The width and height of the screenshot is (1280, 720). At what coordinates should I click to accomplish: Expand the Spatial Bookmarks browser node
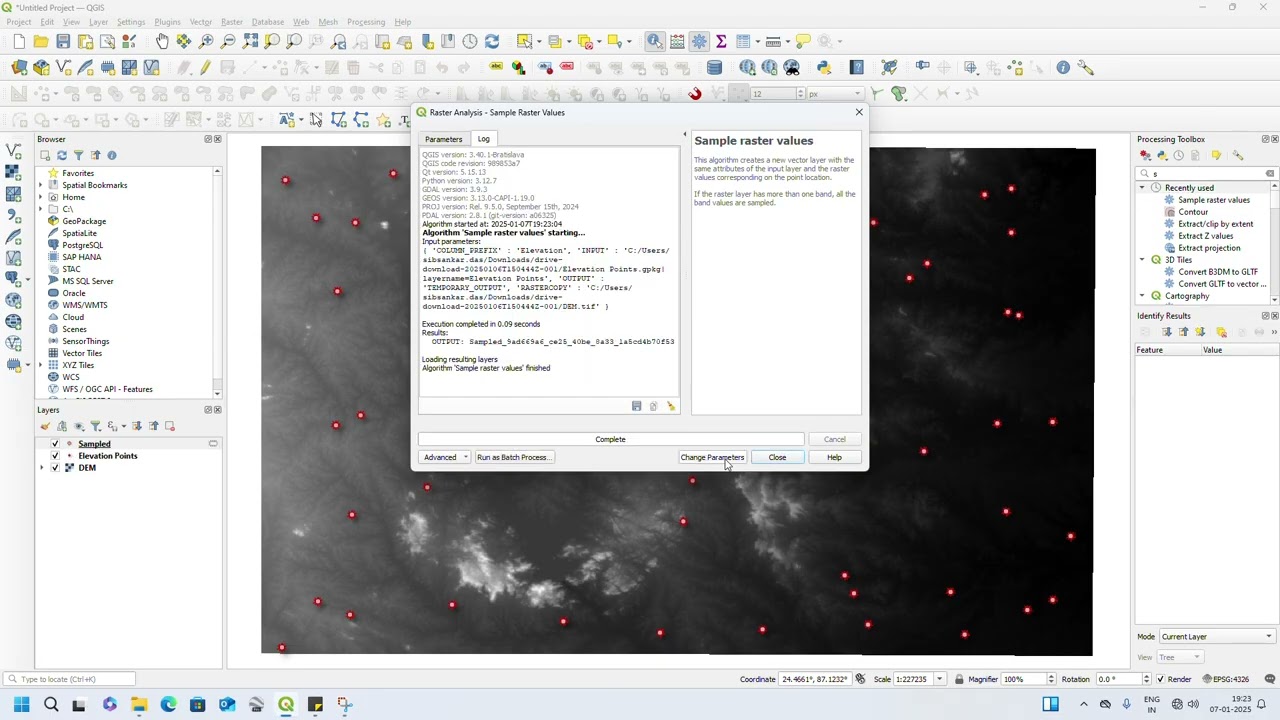42,185
